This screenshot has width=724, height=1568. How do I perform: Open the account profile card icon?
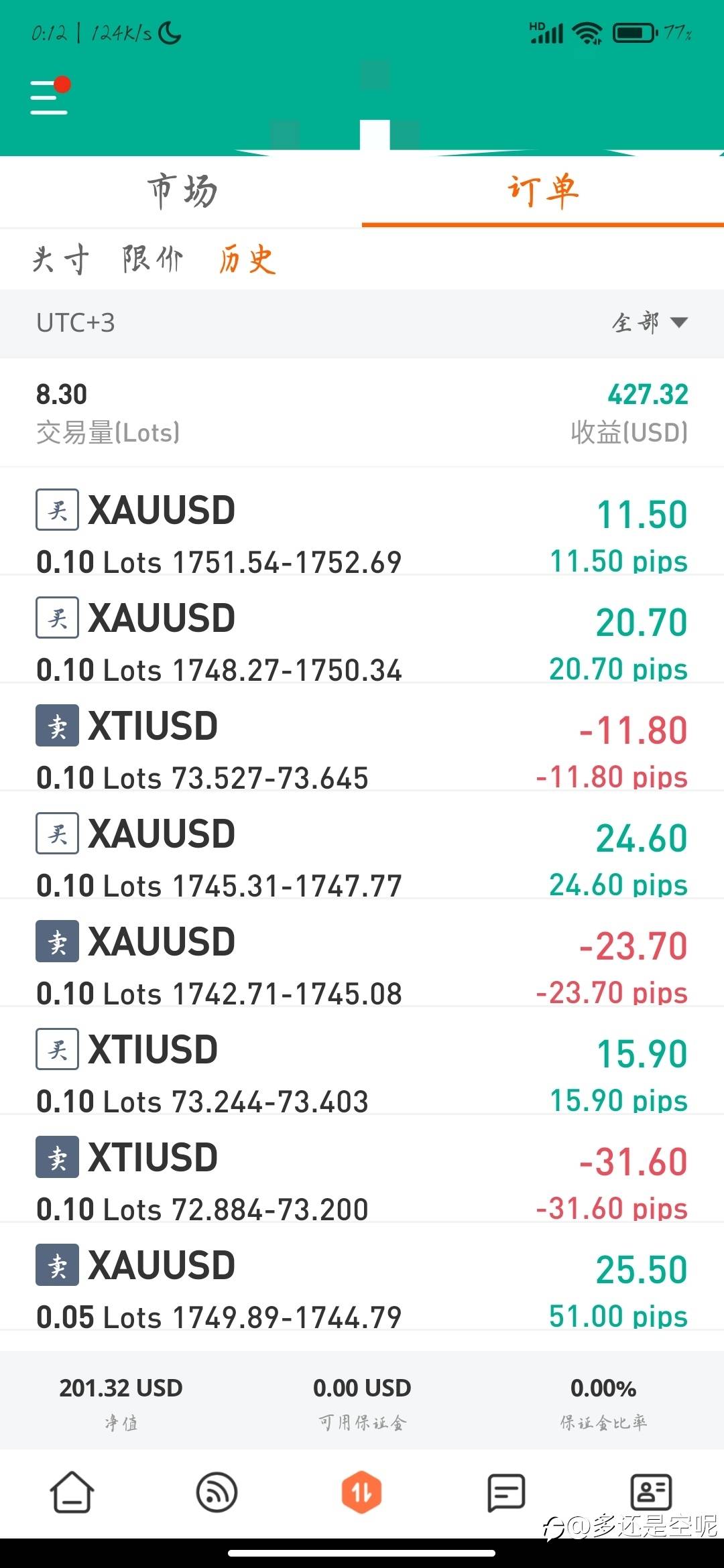click(x=651, y=1493)
